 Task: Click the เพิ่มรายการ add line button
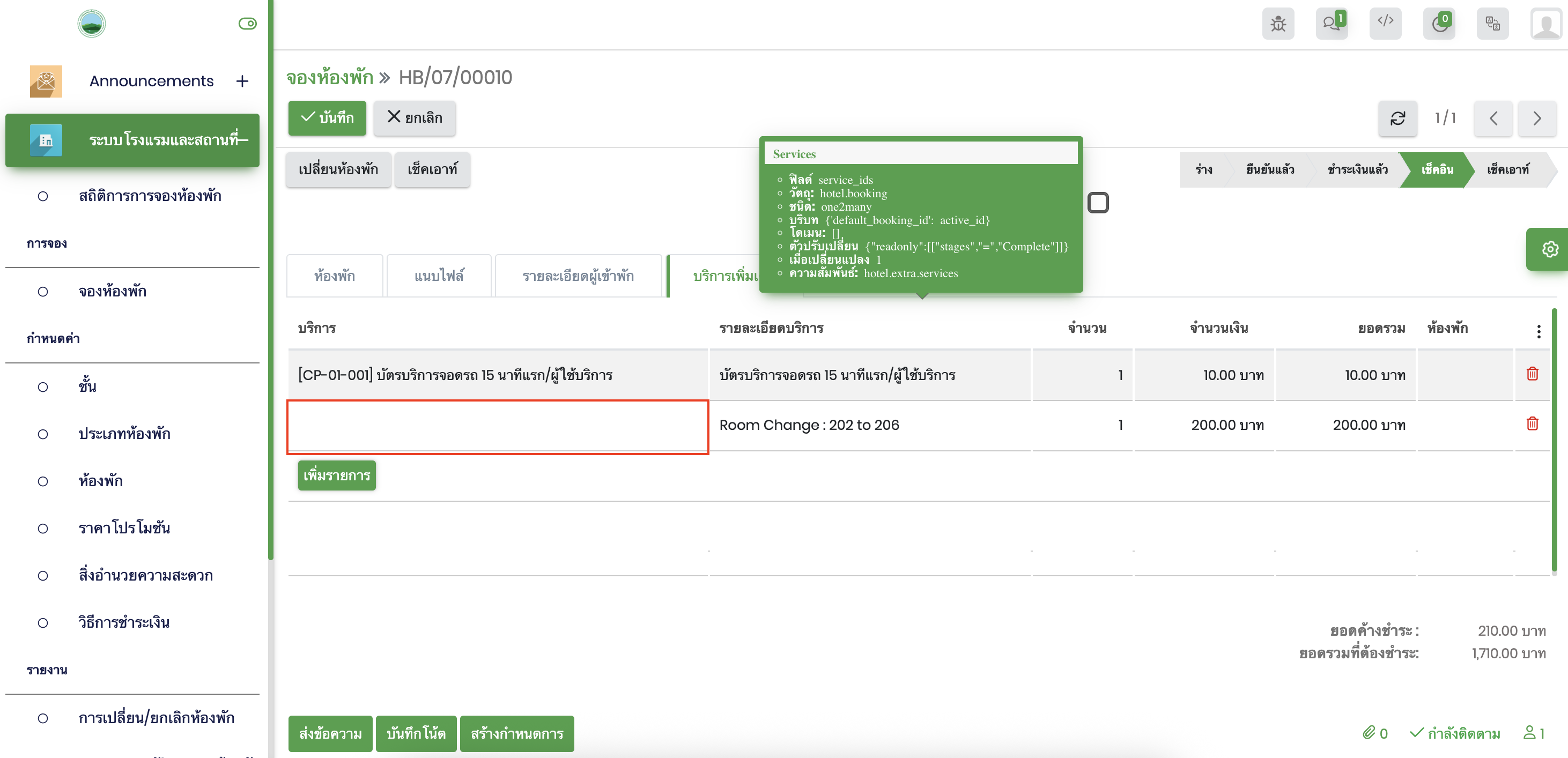point(337,475)
